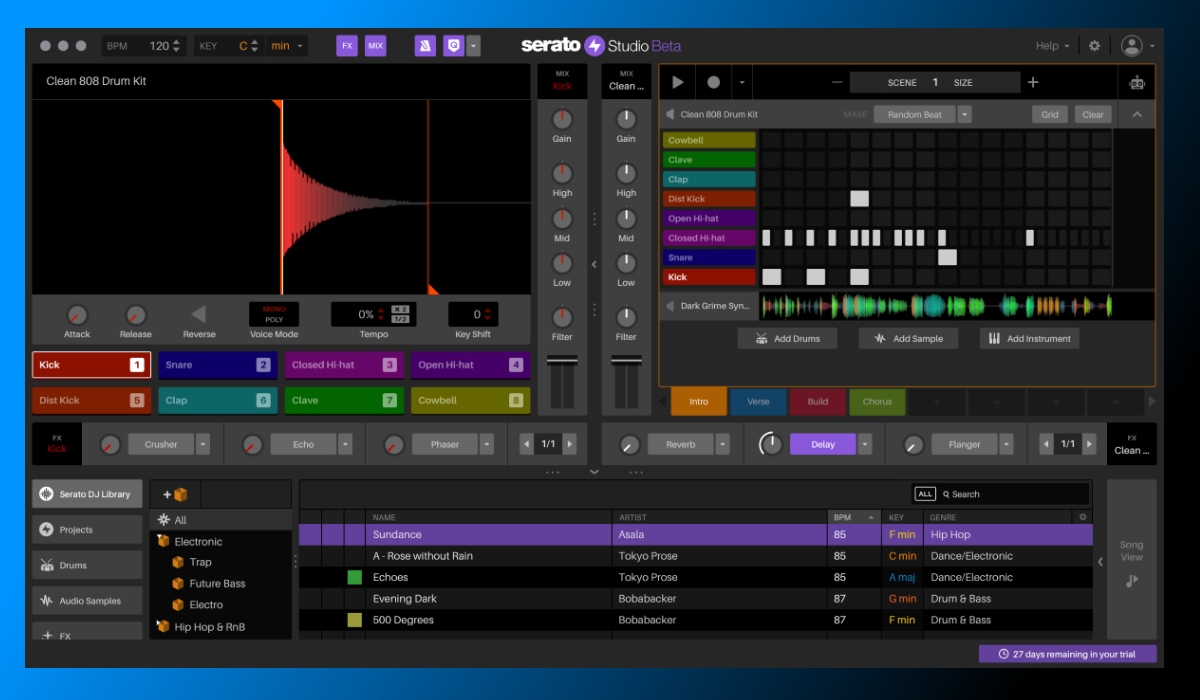Open the Random Beat dropdown arrow
This screenshot has width=1200, height=700.
point(964,115)
